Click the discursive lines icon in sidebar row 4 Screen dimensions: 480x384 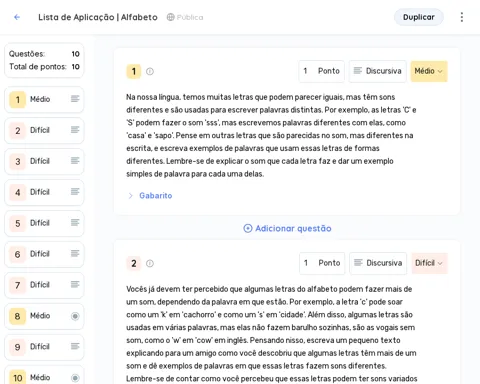(75, 192)
